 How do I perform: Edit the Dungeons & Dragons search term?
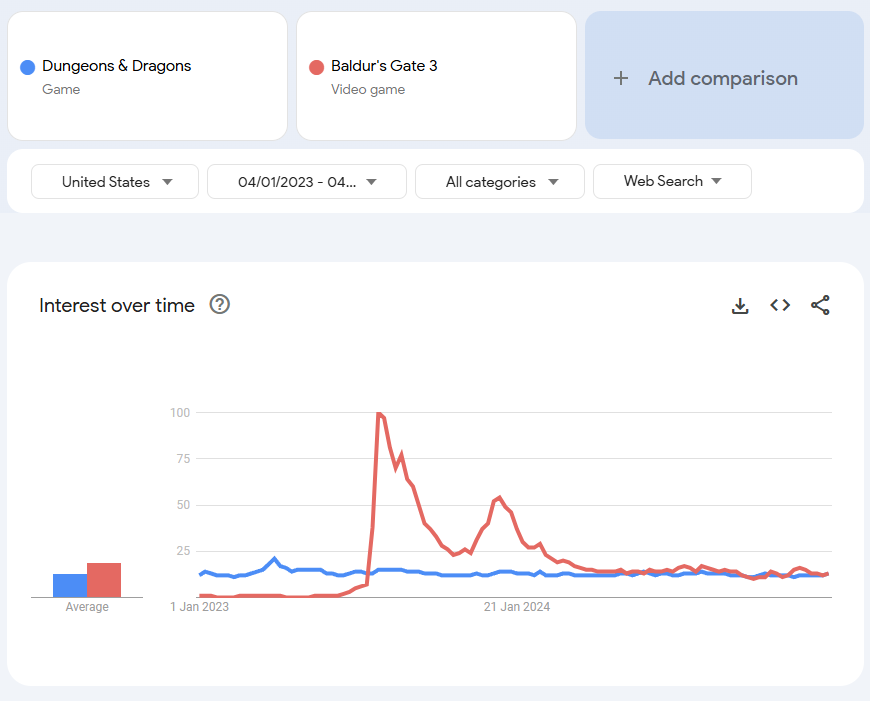click(x=117, y=66)
